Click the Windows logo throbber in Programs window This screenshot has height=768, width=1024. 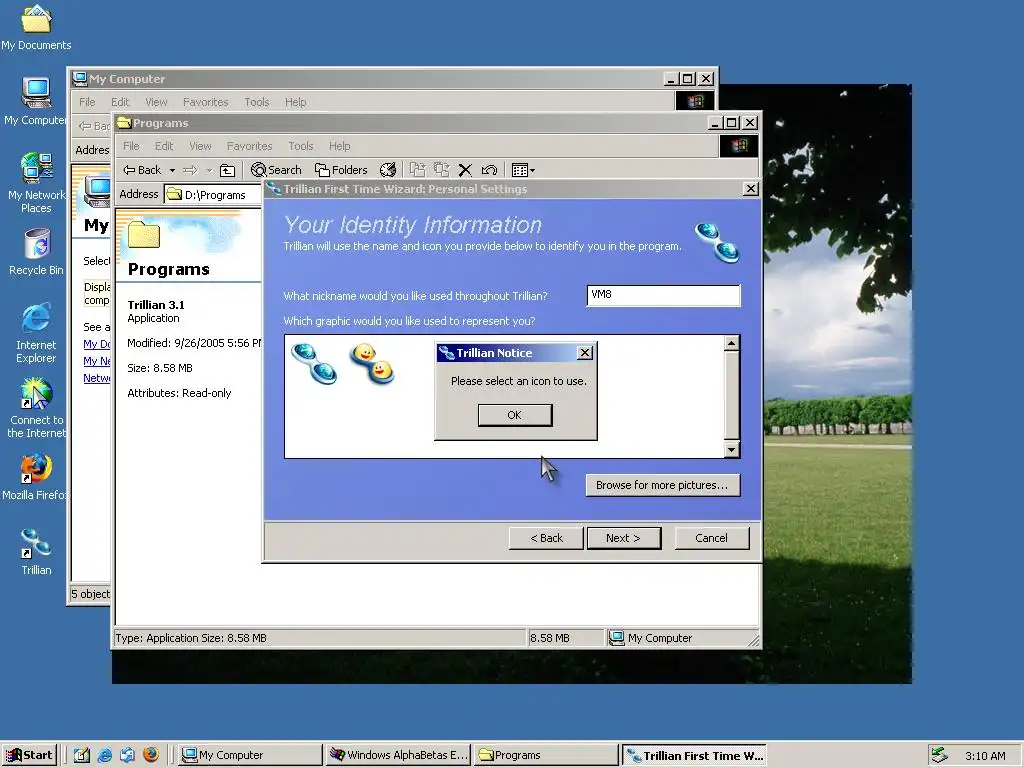pos(739,146)
